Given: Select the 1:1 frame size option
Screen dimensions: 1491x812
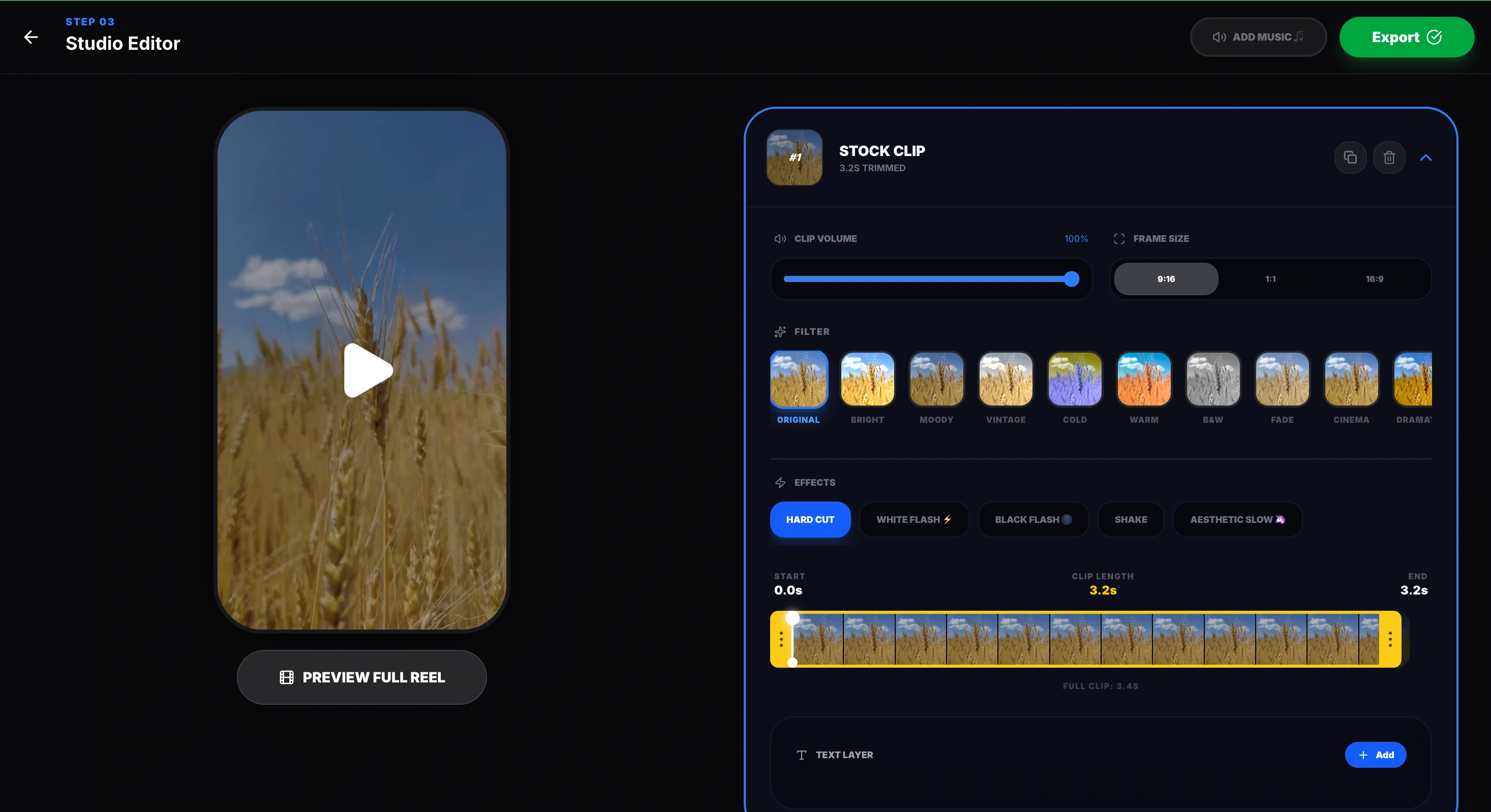Looking at the screenshot, I should coord(1270,278).
